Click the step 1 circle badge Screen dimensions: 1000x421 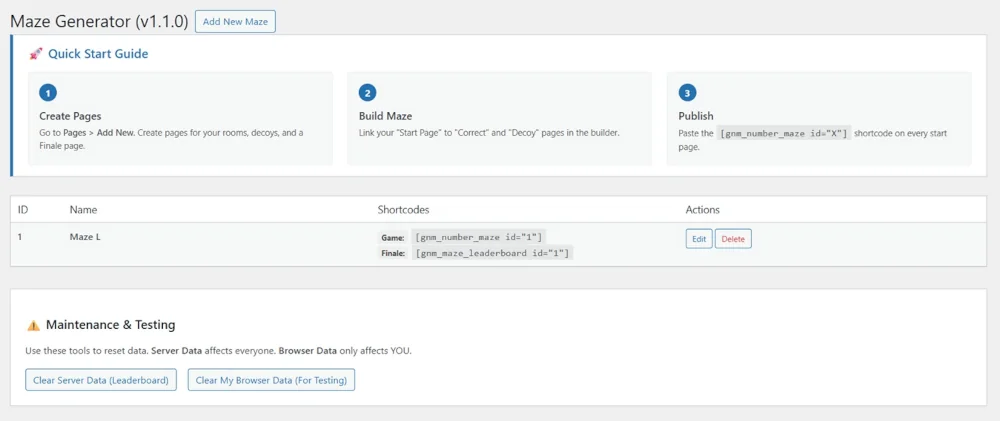[48, 93]
